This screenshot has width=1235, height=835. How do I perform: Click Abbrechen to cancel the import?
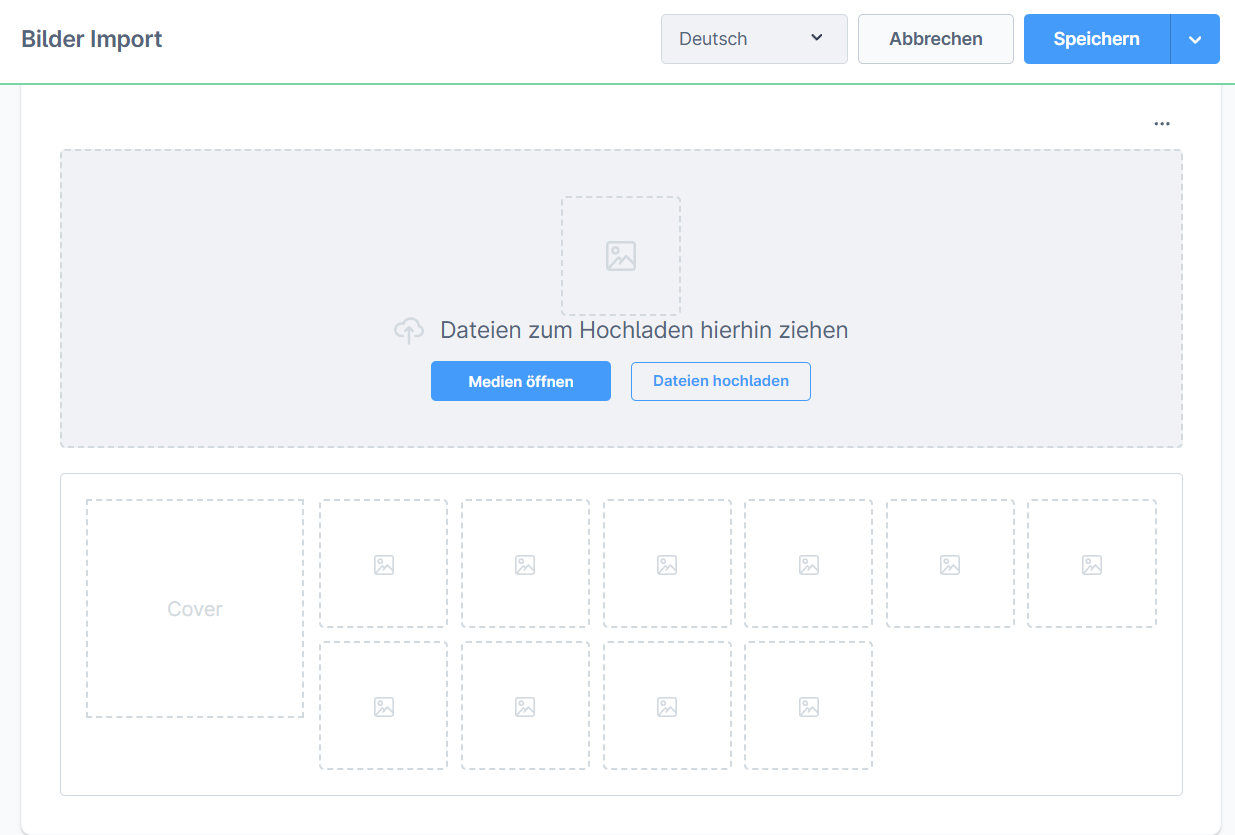(x=935, y=38)
